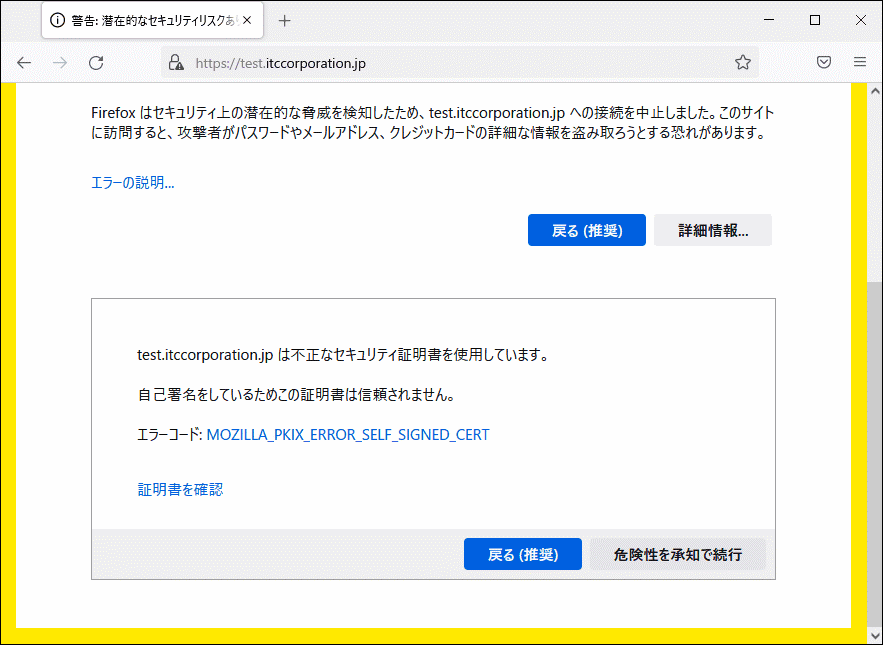883x645 pixels.
Task: Open a new tab with the plus button
Action: point(284,21)
